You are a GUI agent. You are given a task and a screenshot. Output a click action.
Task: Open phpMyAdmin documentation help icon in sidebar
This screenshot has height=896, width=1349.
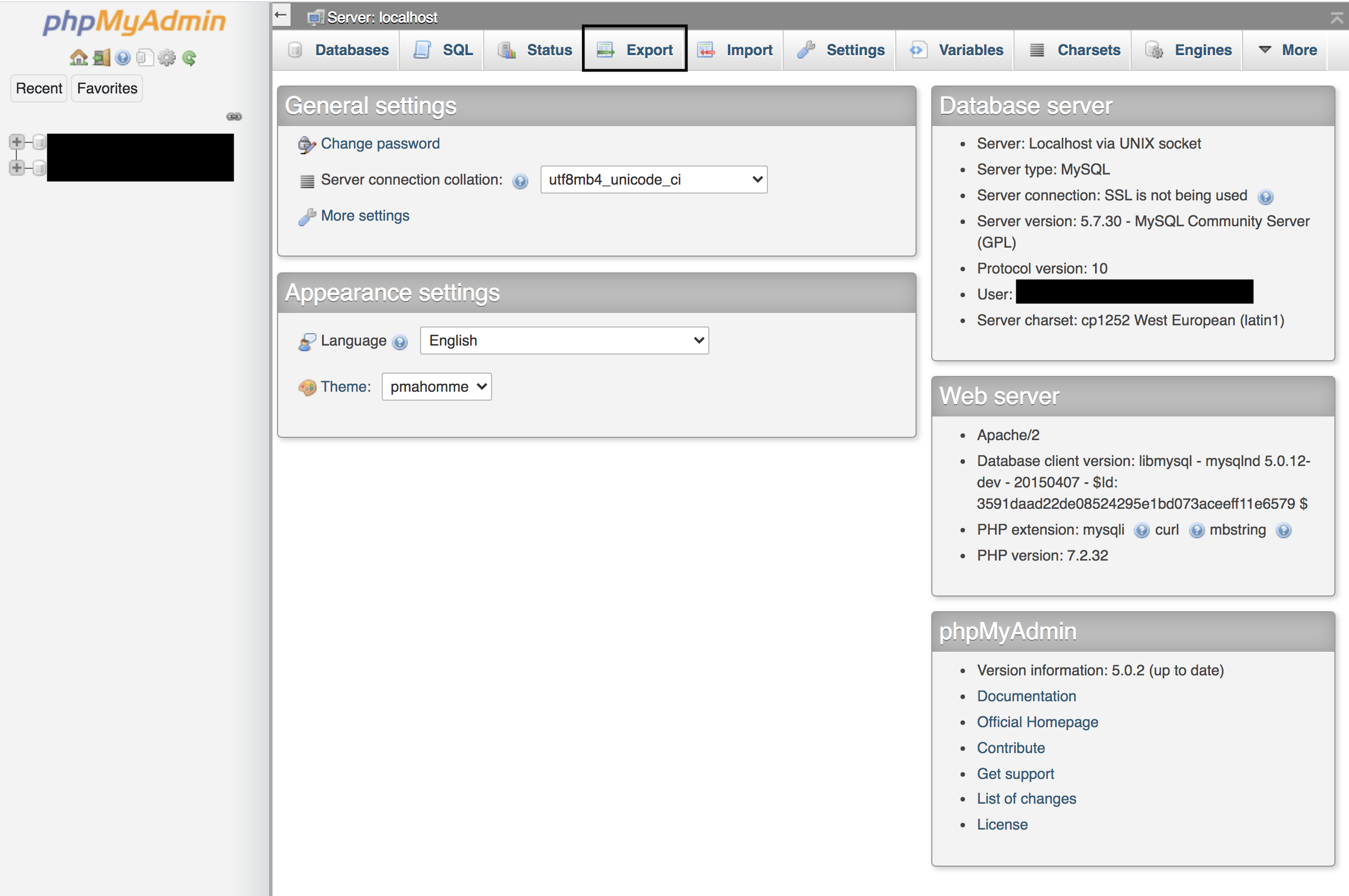[123, 58]
